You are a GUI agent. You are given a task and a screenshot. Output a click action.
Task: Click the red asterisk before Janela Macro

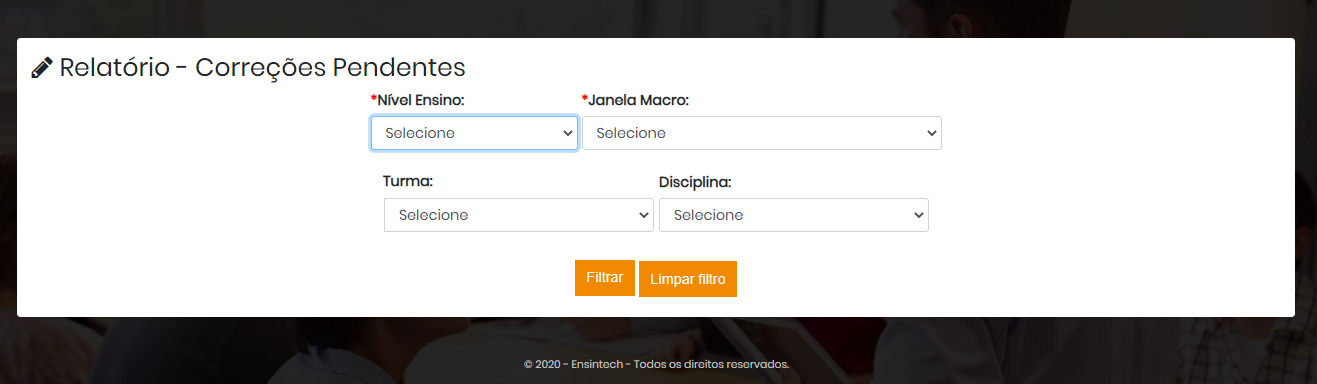pos(585,99)
